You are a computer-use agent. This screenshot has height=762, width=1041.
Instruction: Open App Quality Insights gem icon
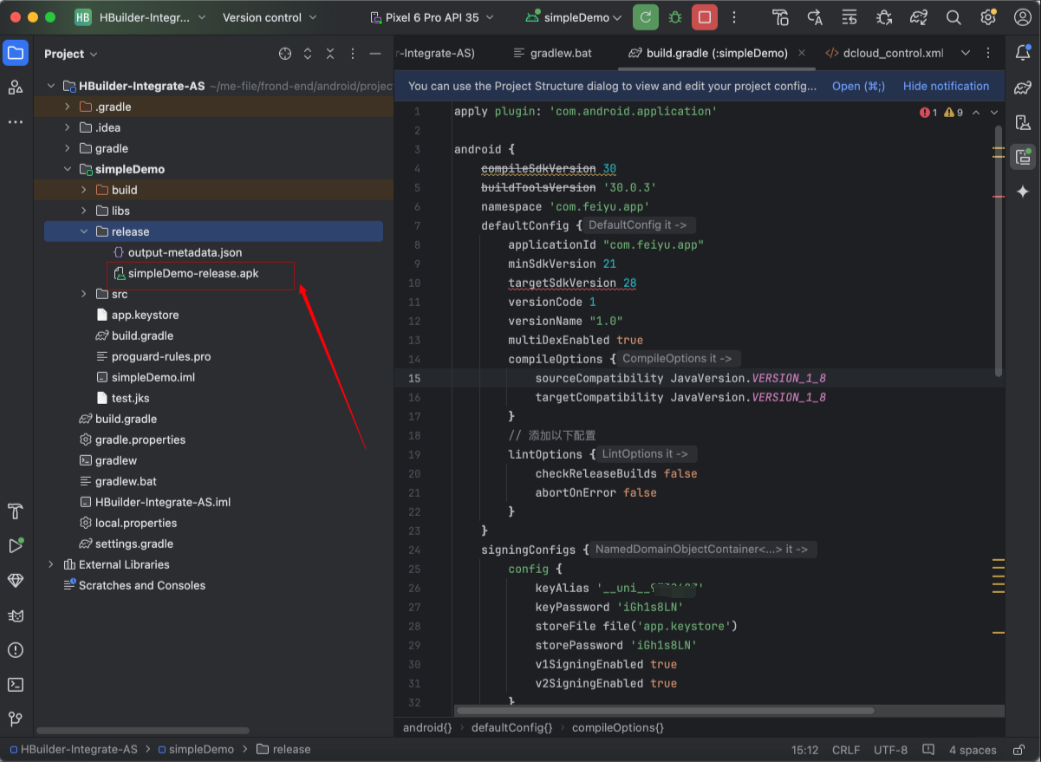(x=15, y=581)
